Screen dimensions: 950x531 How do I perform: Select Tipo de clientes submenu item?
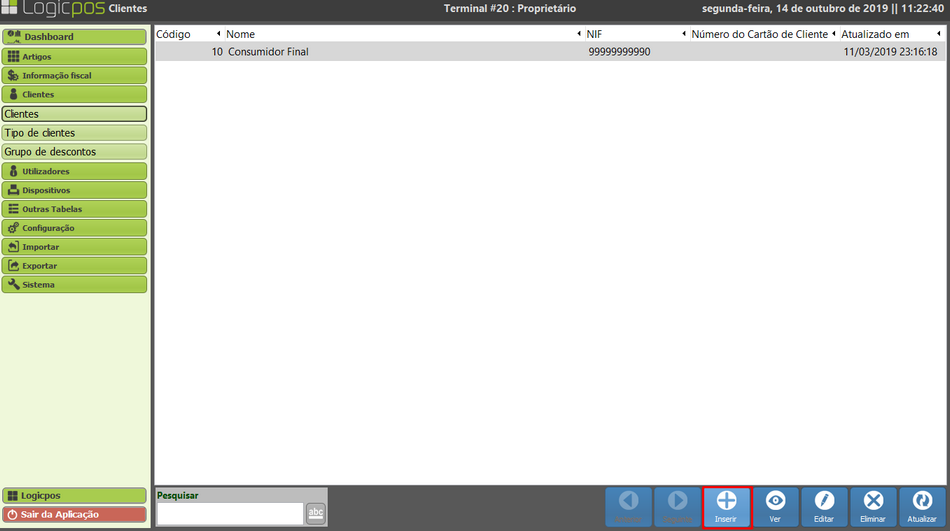click(75, 133)
